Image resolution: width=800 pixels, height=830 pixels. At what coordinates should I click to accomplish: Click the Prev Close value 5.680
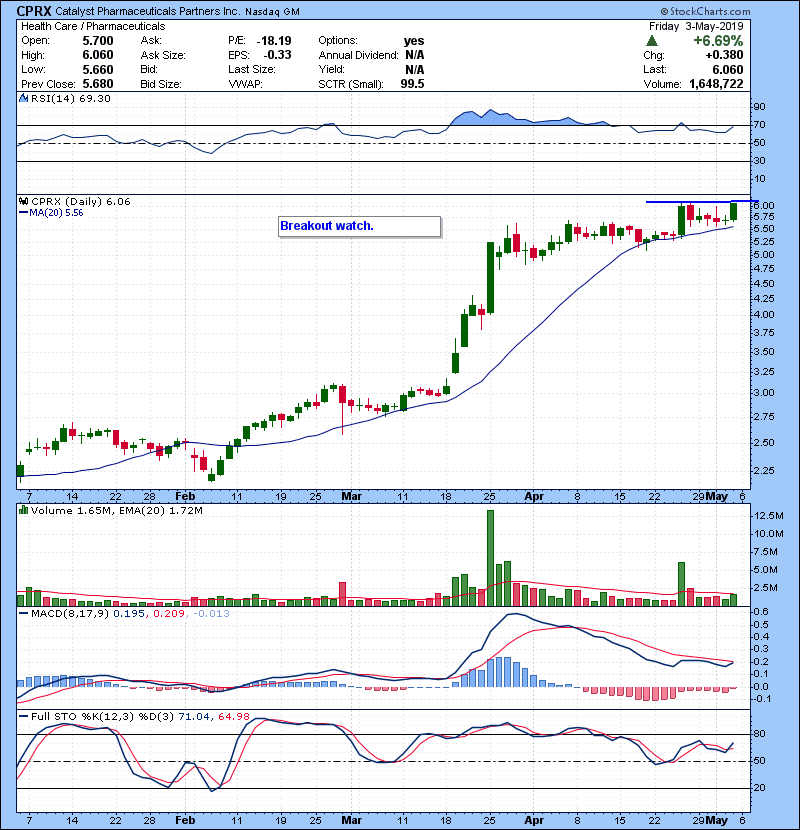pos(98,84)
